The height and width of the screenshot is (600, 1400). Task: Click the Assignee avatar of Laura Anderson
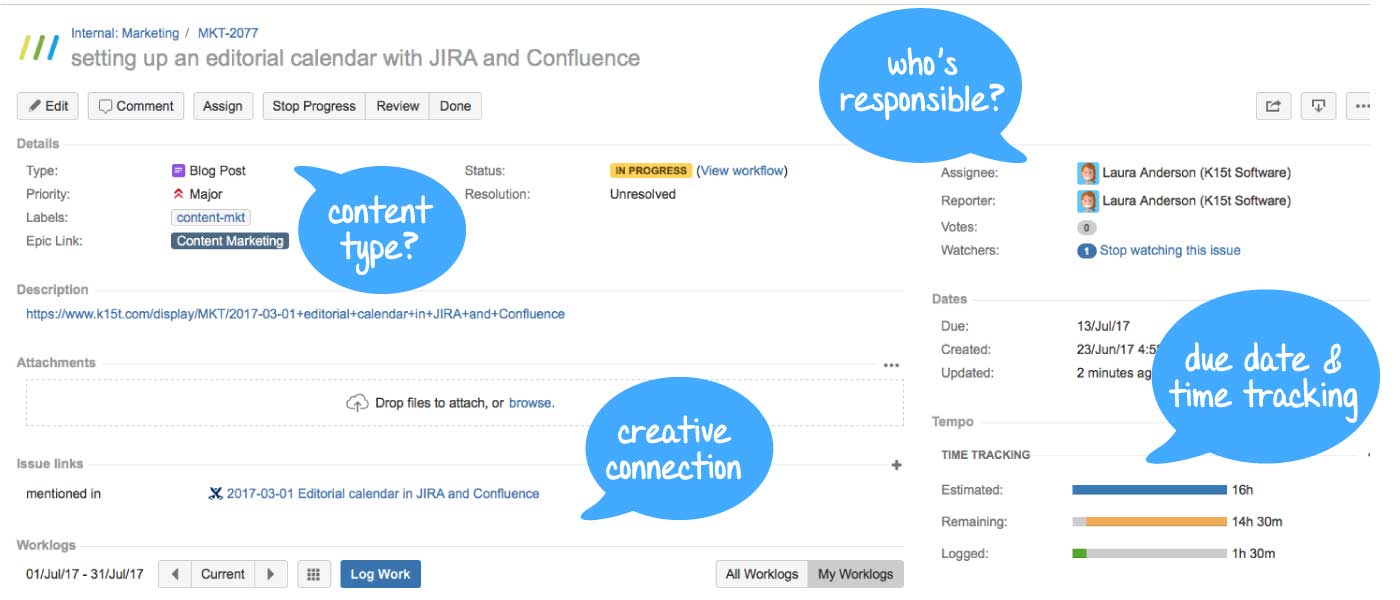[x=1087, y=173]
